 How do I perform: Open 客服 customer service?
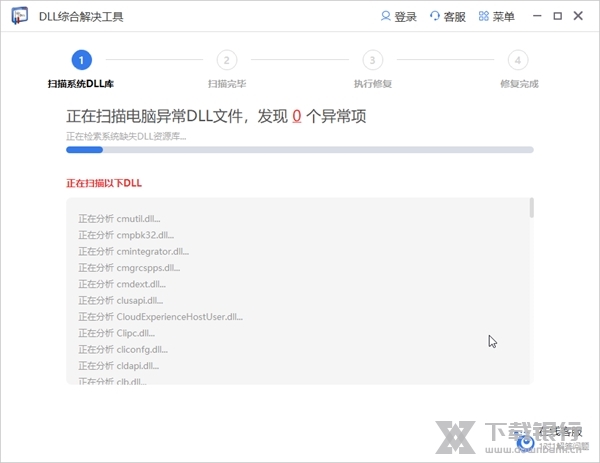tap(454, 16)
